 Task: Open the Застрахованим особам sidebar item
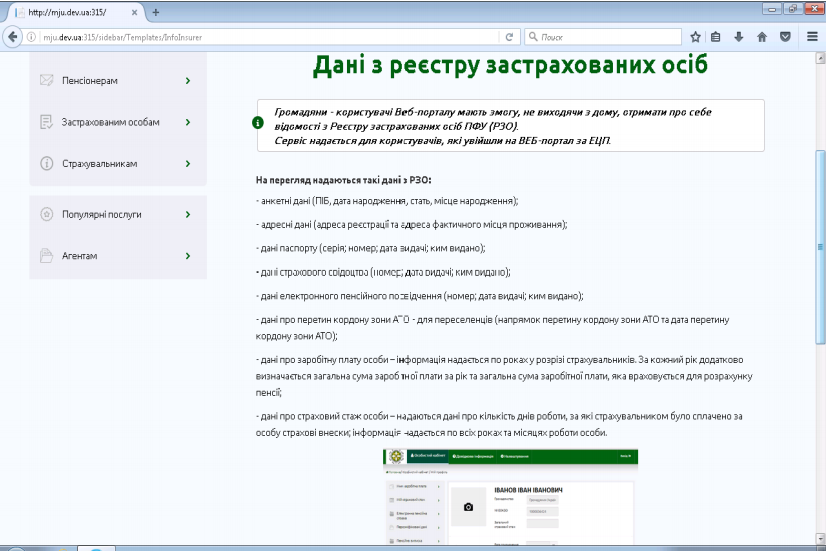click(x=118, y=122)
